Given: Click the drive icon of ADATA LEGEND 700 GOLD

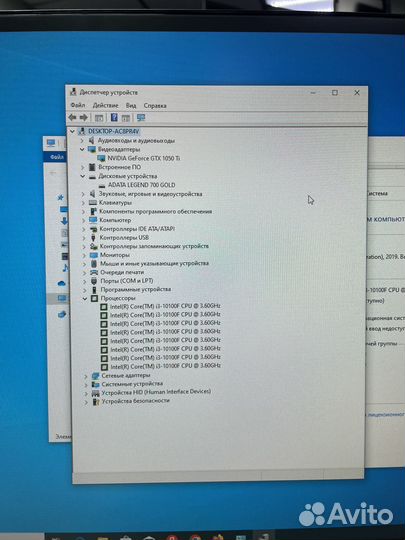Looking at the screenshot, I should coord(102,185).
